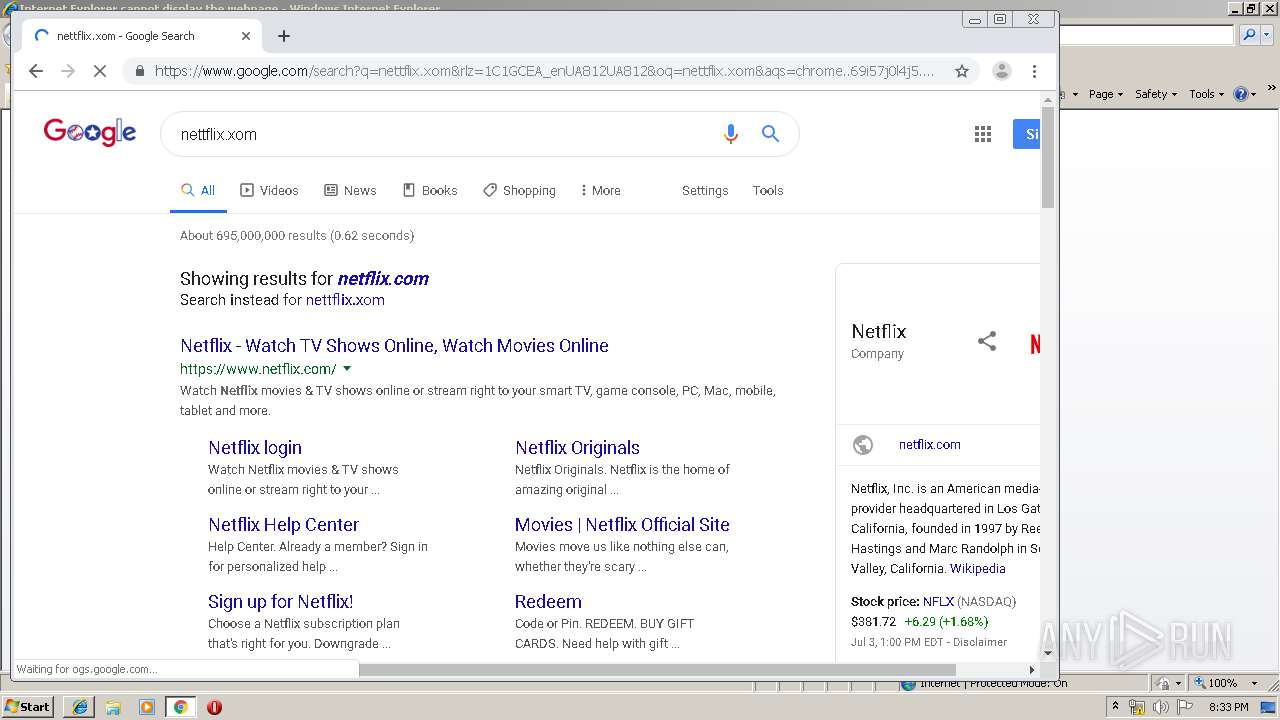The width and height of the screenshot is (1280, 720).
Task: Open the Windows Explorer folder taskbar icon
Action: coord(113,707)
